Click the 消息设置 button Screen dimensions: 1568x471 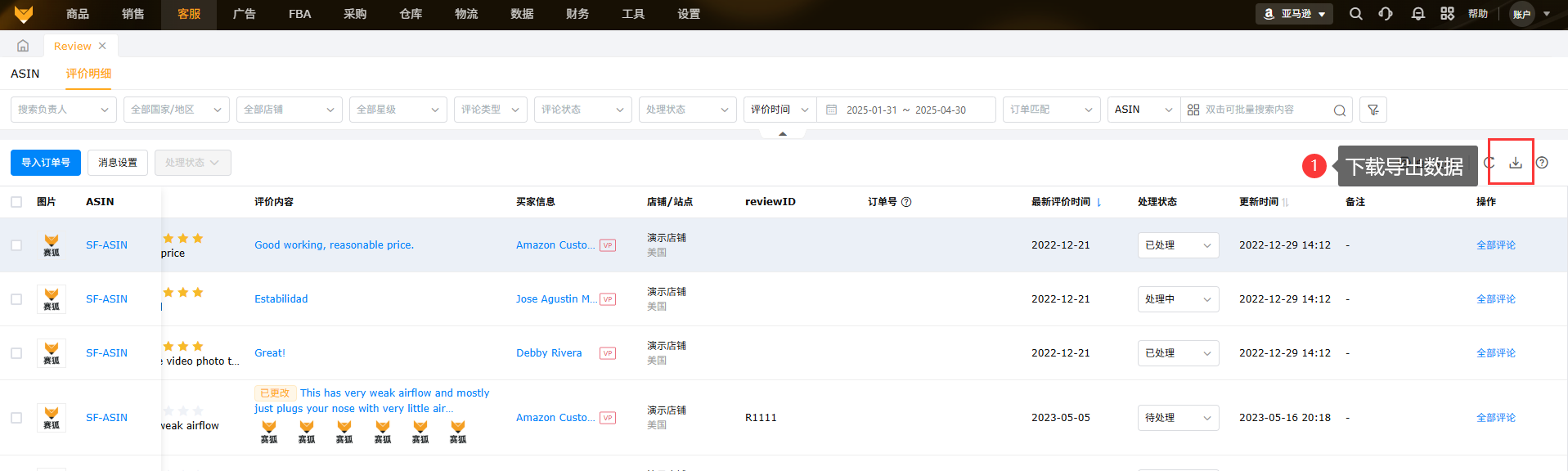click(118, 163)
